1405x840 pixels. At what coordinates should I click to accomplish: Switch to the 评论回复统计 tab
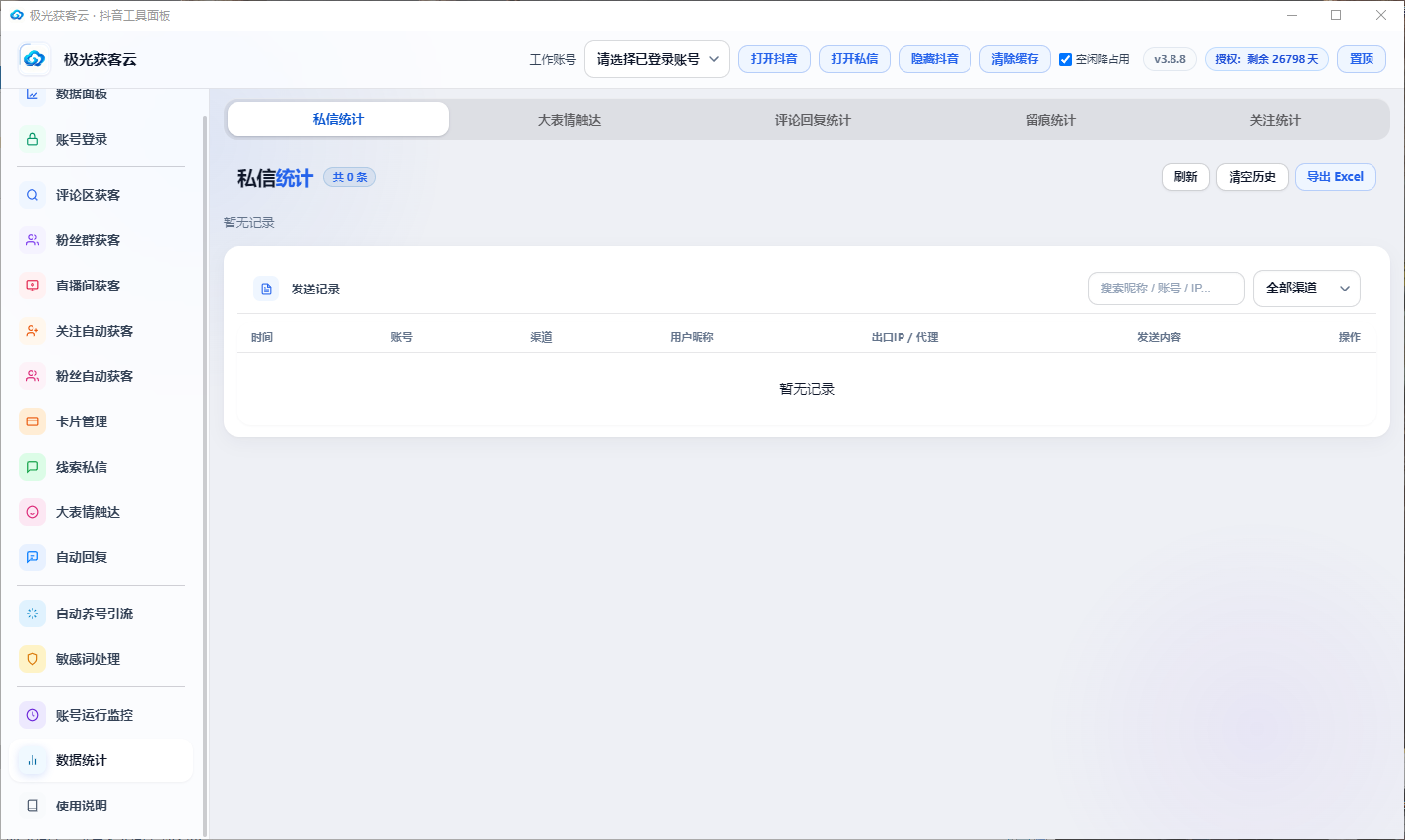(x=813, y=120)
